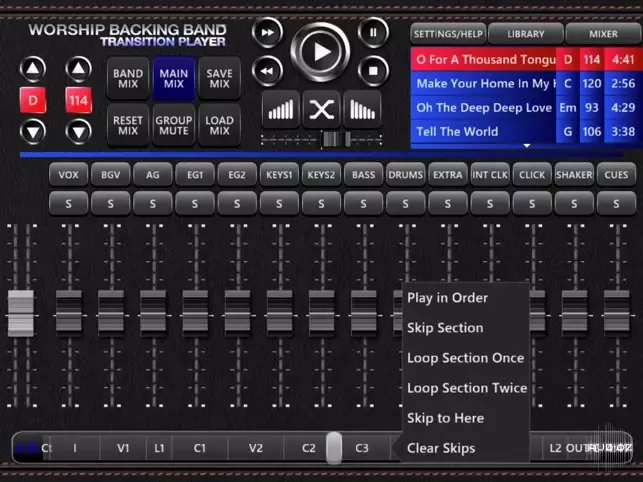This screenshot has width=643, height=482.
Task: Solo the CUES channel with its S button
Action: click(616, 203)
